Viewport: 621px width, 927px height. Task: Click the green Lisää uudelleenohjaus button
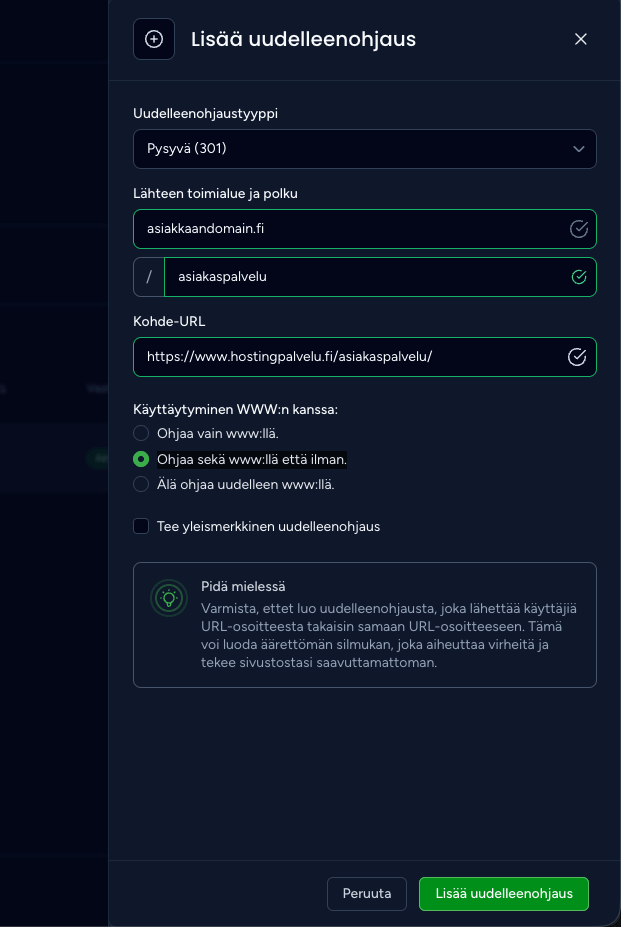point(504,893)
